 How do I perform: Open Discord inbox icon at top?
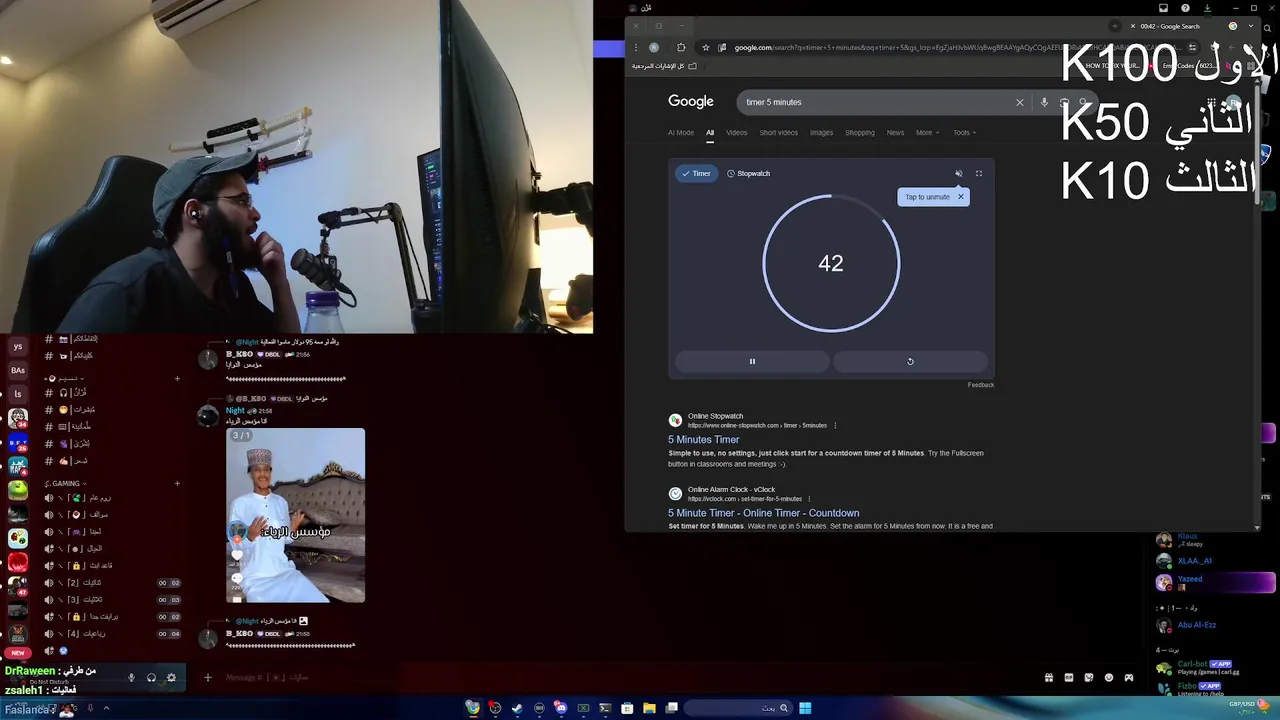coord(1163,8)
